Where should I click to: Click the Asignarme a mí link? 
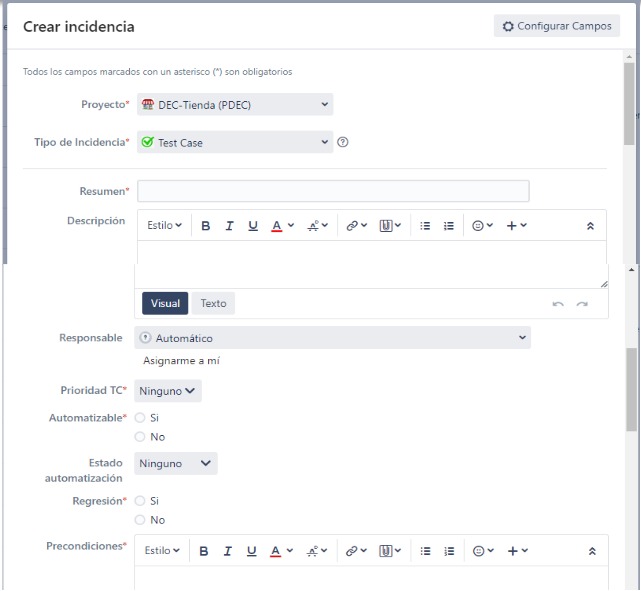[181, 361]
